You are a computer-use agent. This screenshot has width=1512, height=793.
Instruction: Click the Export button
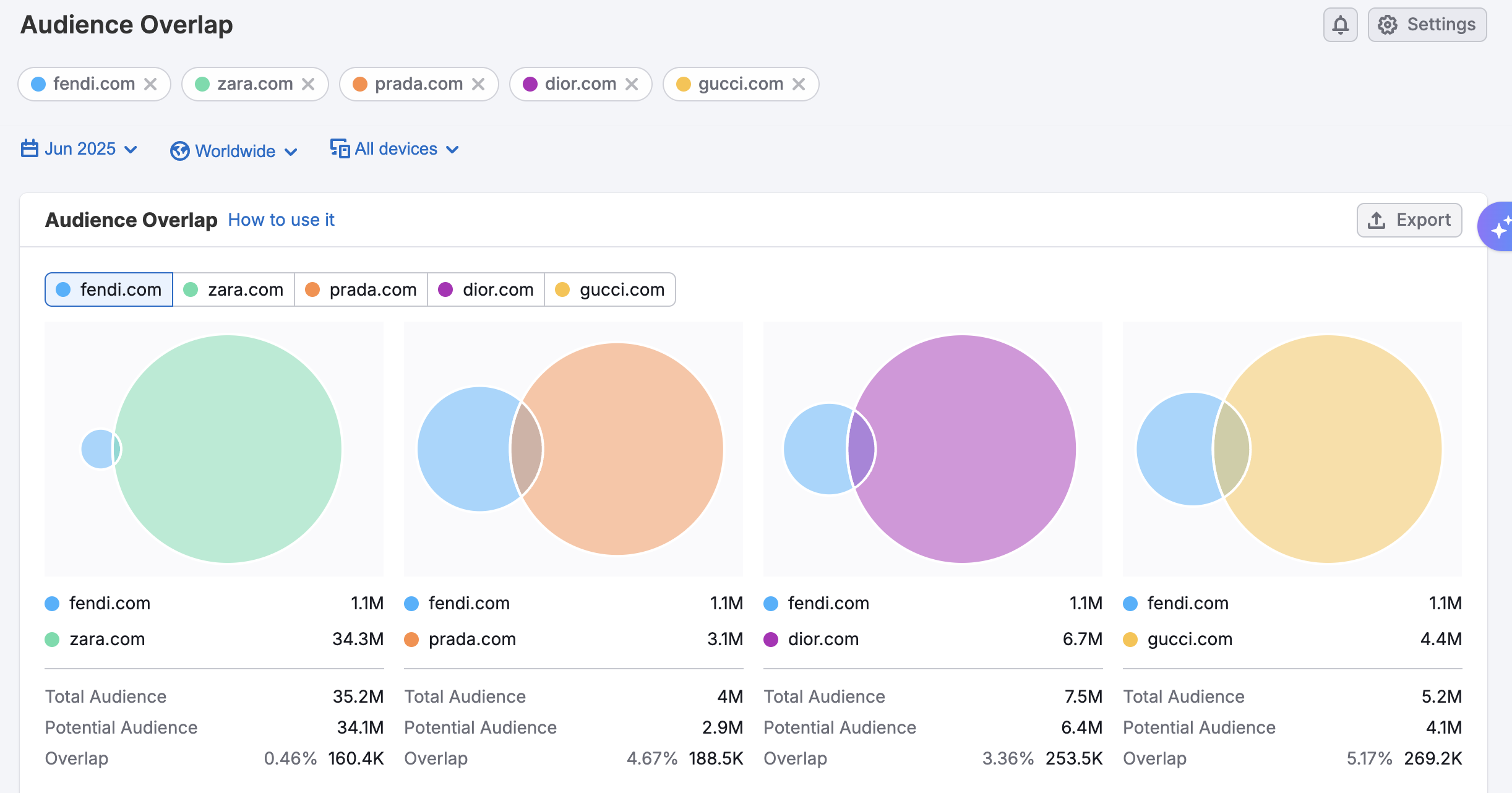click(1409, 220)
